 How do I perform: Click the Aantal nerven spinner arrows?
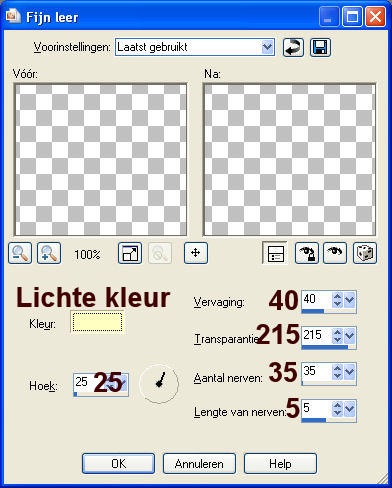[337, 372]
